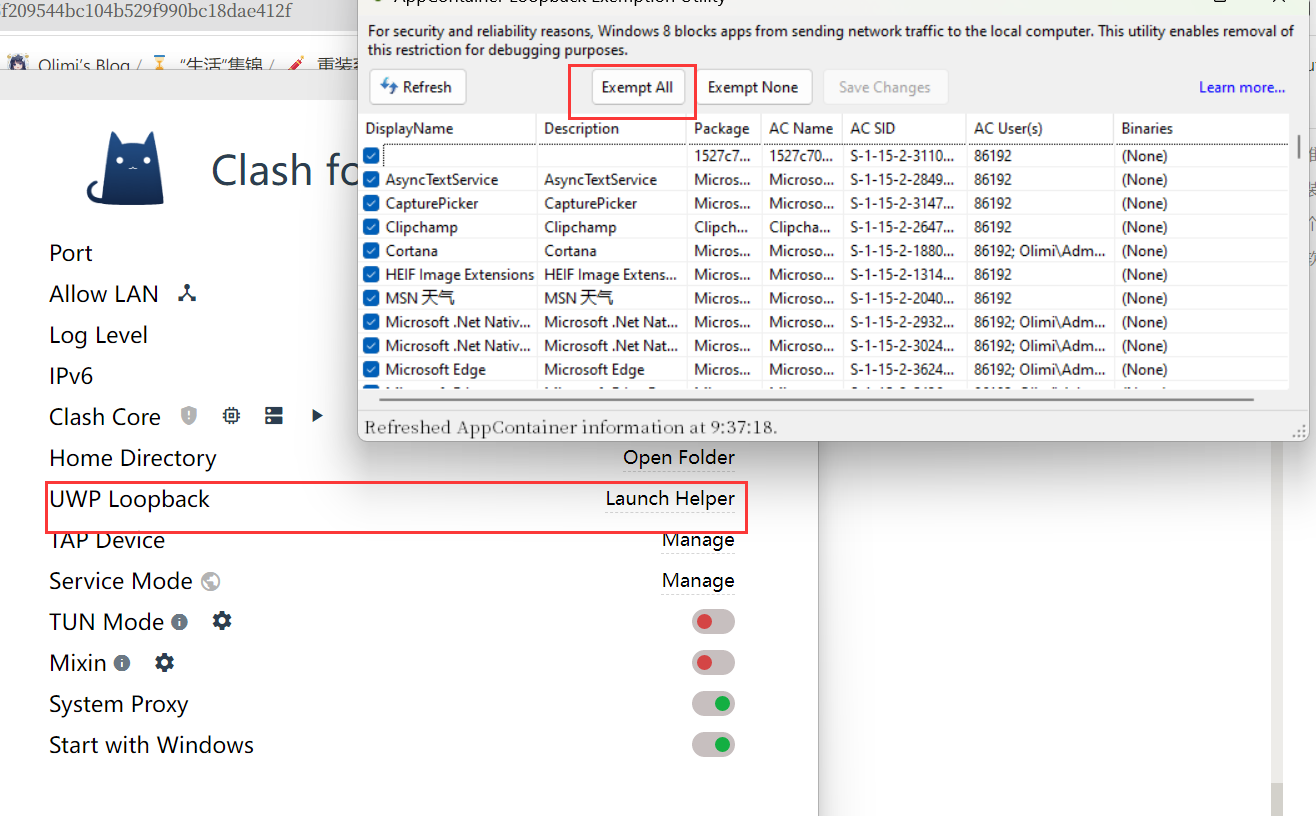This screenshot has height=816, width=1316.
Task: Click Manage for TAP Device
Action: (698, 540)
